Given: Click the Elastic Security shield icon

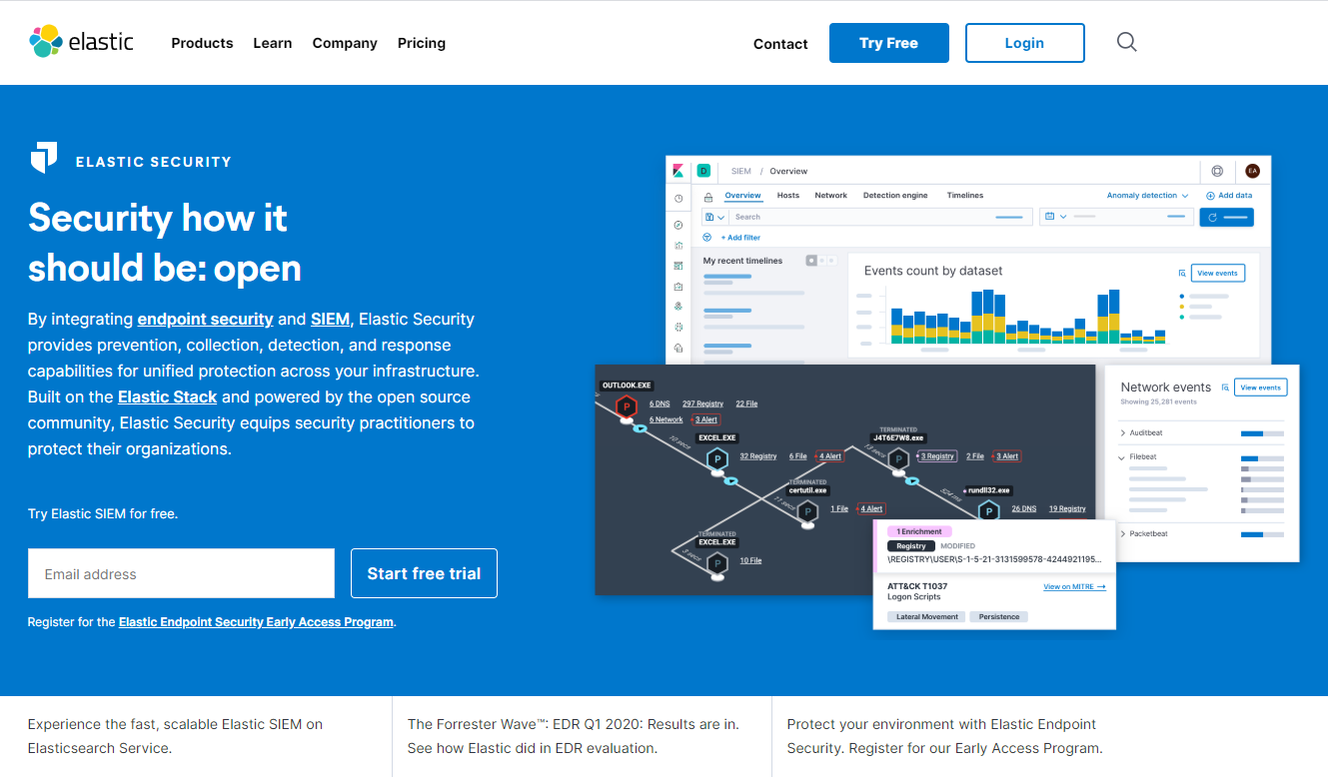Looking at the screenshot, I should pos(44,158).
